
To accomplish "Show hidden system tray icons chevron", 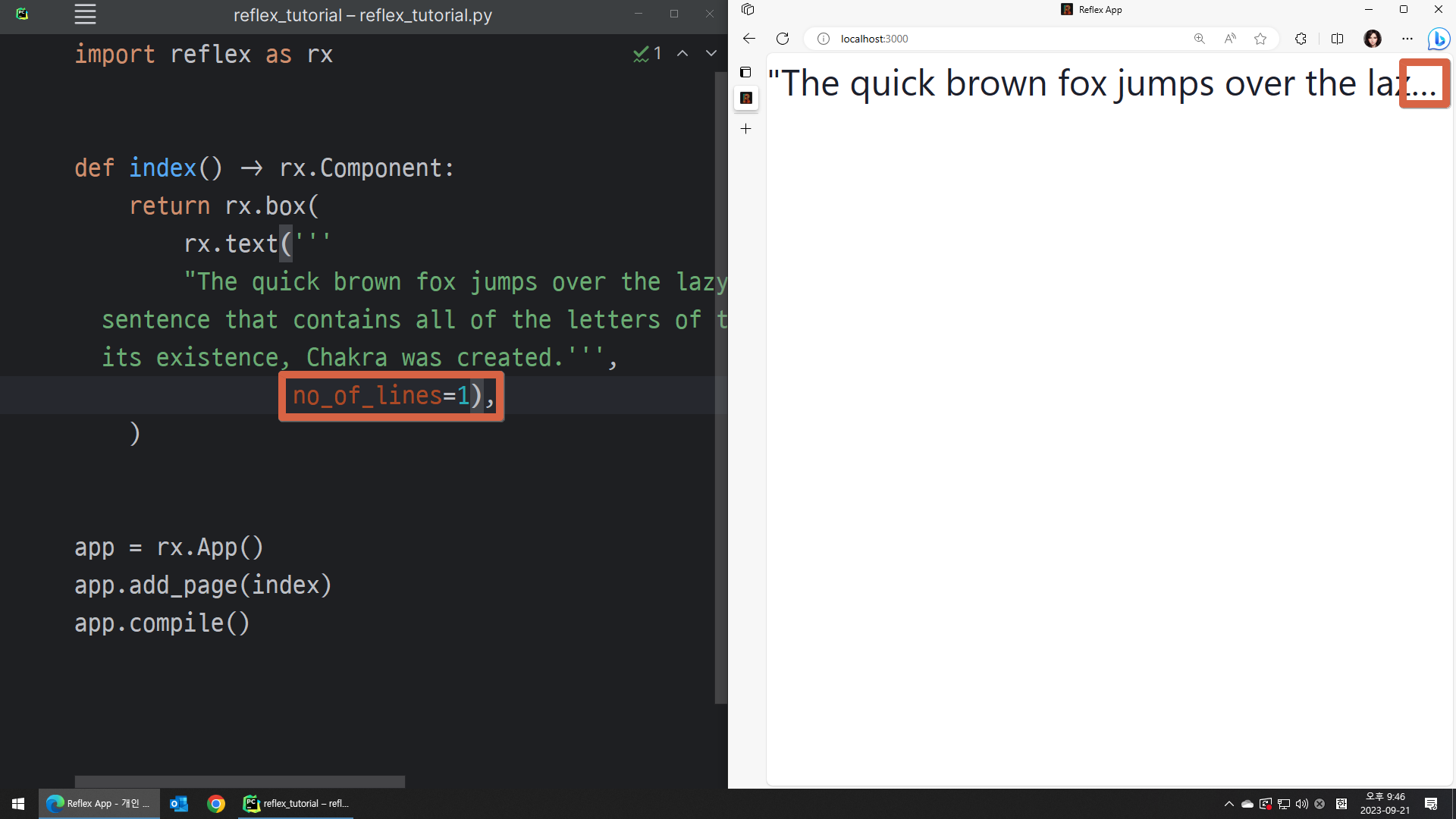I will (x=1228, y=804).
